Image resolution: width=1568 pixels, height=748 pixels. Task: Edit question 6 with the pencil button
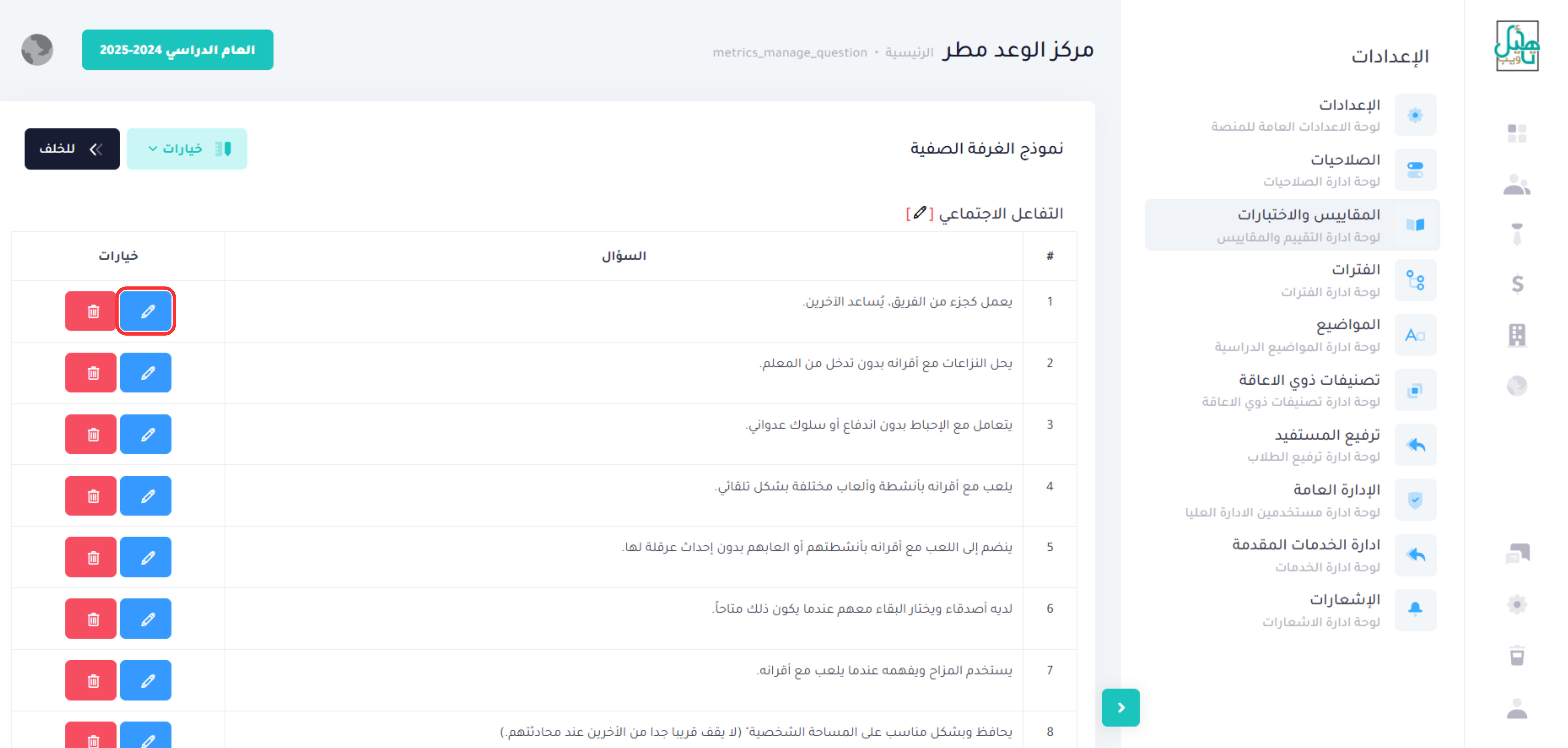(x=146, y=618)
